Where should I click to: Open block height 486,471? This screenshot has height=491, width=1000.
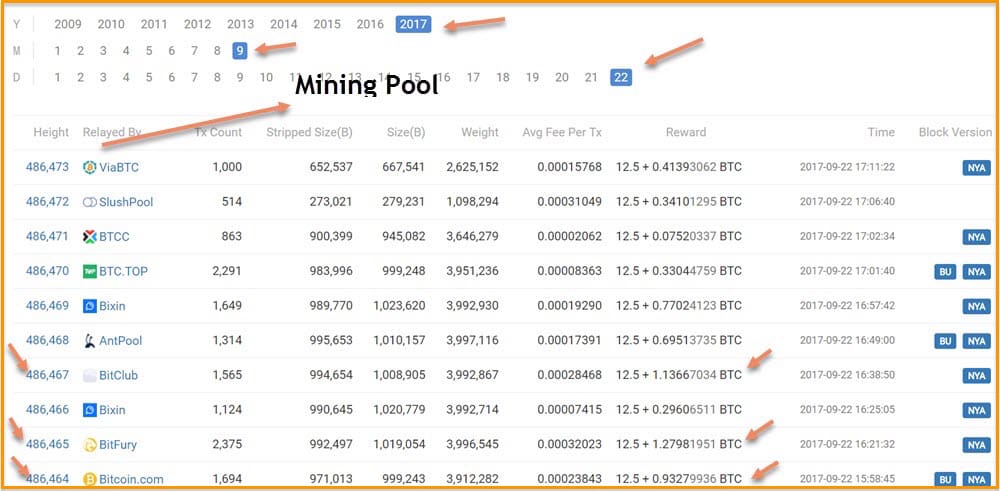(x=47, y=237)
